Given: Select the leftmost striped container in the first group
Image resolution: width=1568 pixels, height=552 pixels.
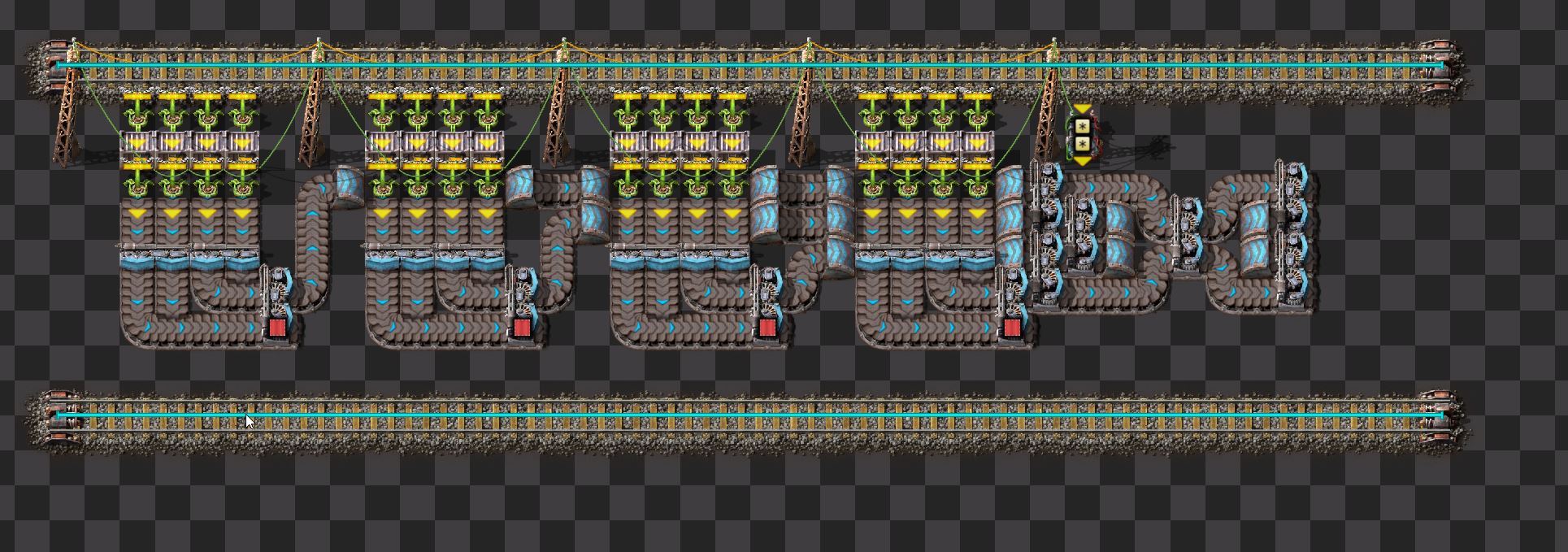Looking at the screenshot, I should [137, 145].
